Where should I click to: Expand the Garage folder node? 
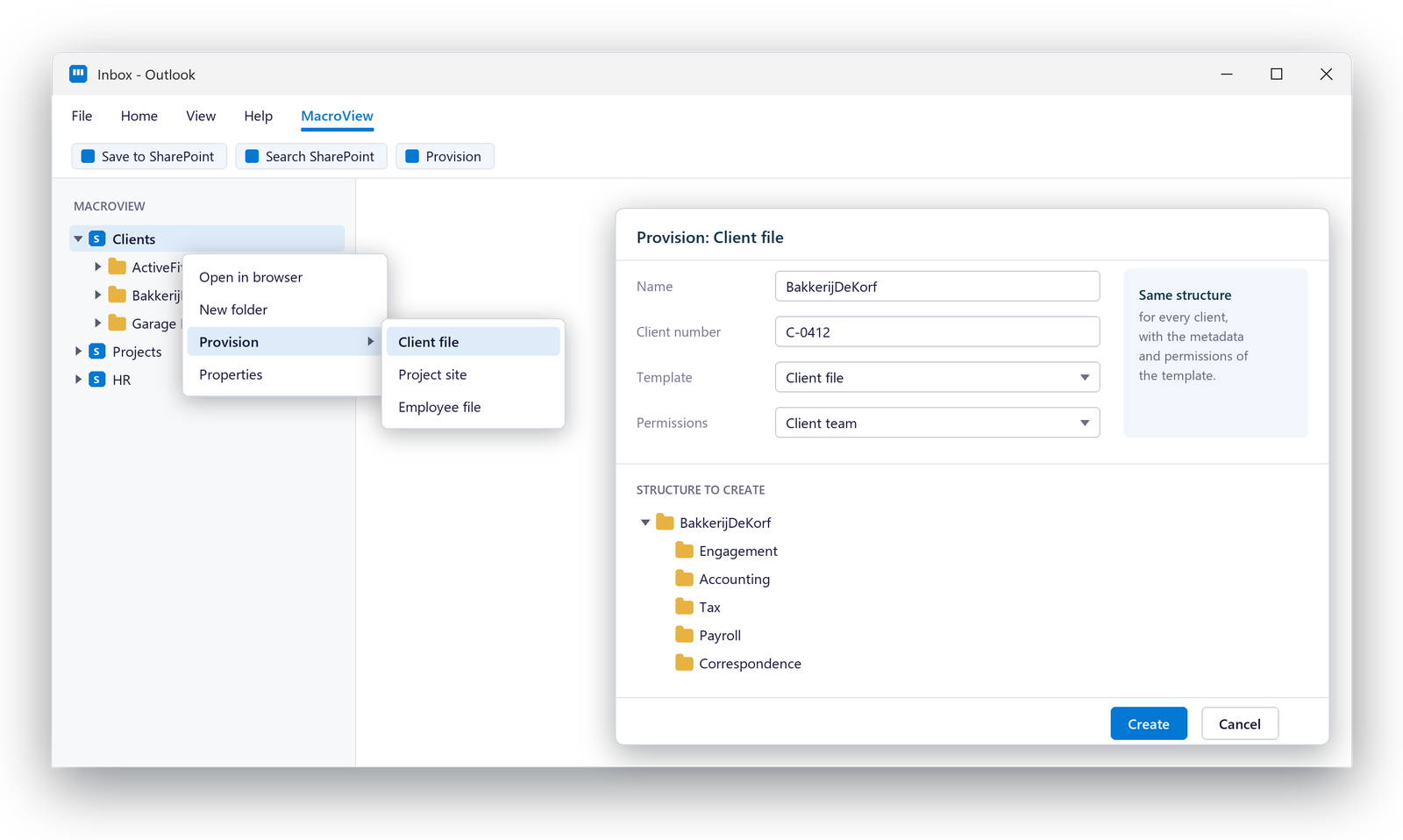(x=97, y=323)
